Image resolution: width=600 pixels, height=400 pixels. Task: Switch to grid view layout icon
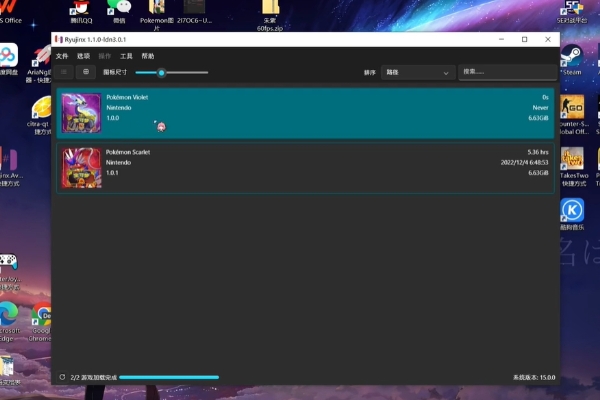click(x=86, y=72)
